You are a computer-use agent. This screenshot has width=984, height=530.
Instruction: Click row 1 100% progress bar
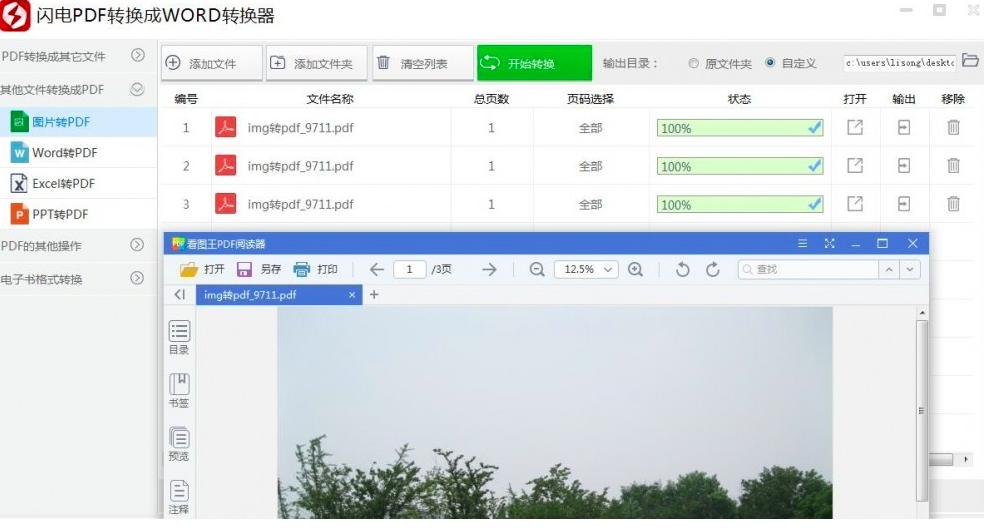pyautogui.click(x=740, y=128)
